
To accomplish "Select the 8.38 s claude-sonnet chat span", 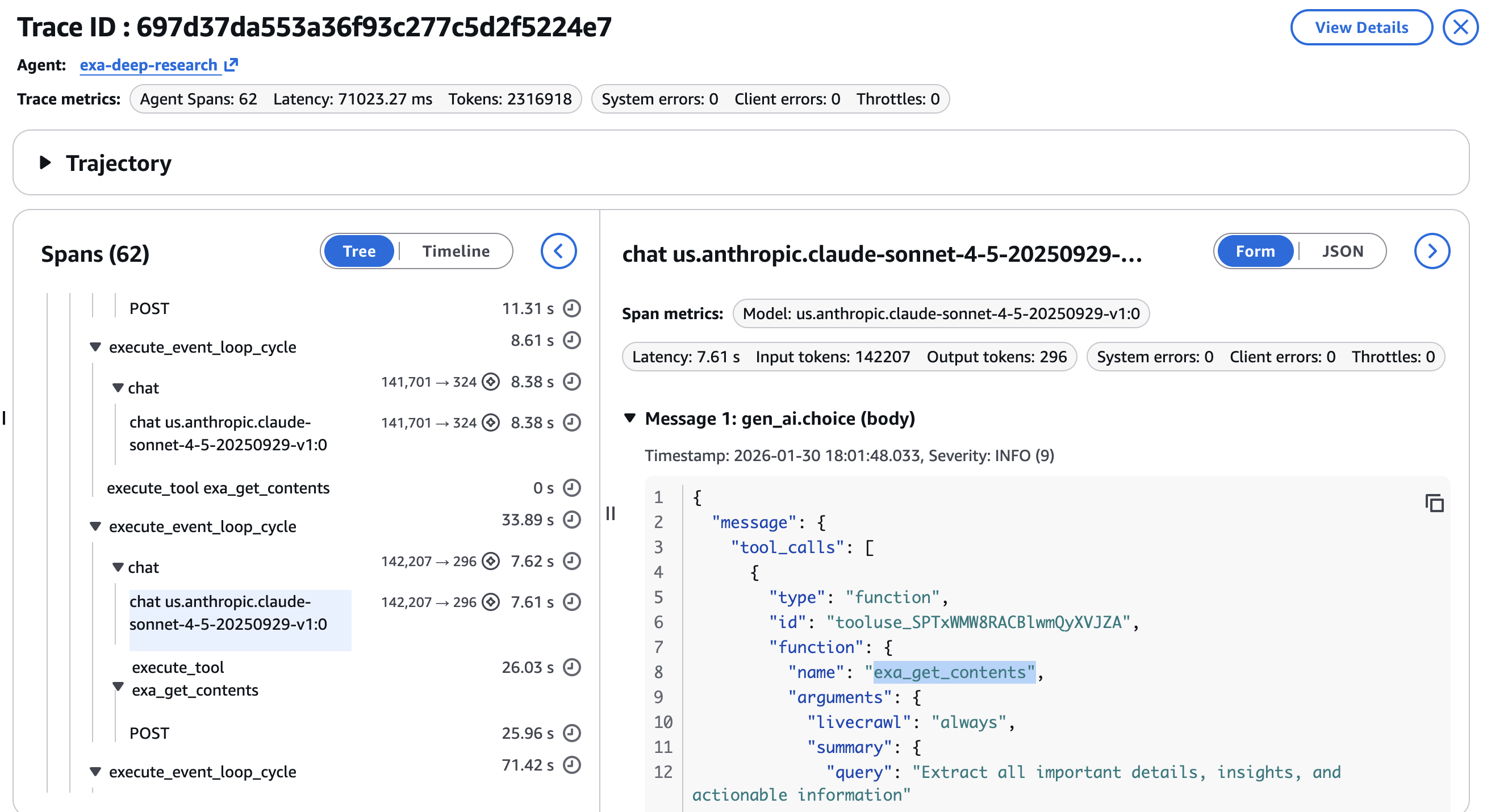I will (228, 433).
